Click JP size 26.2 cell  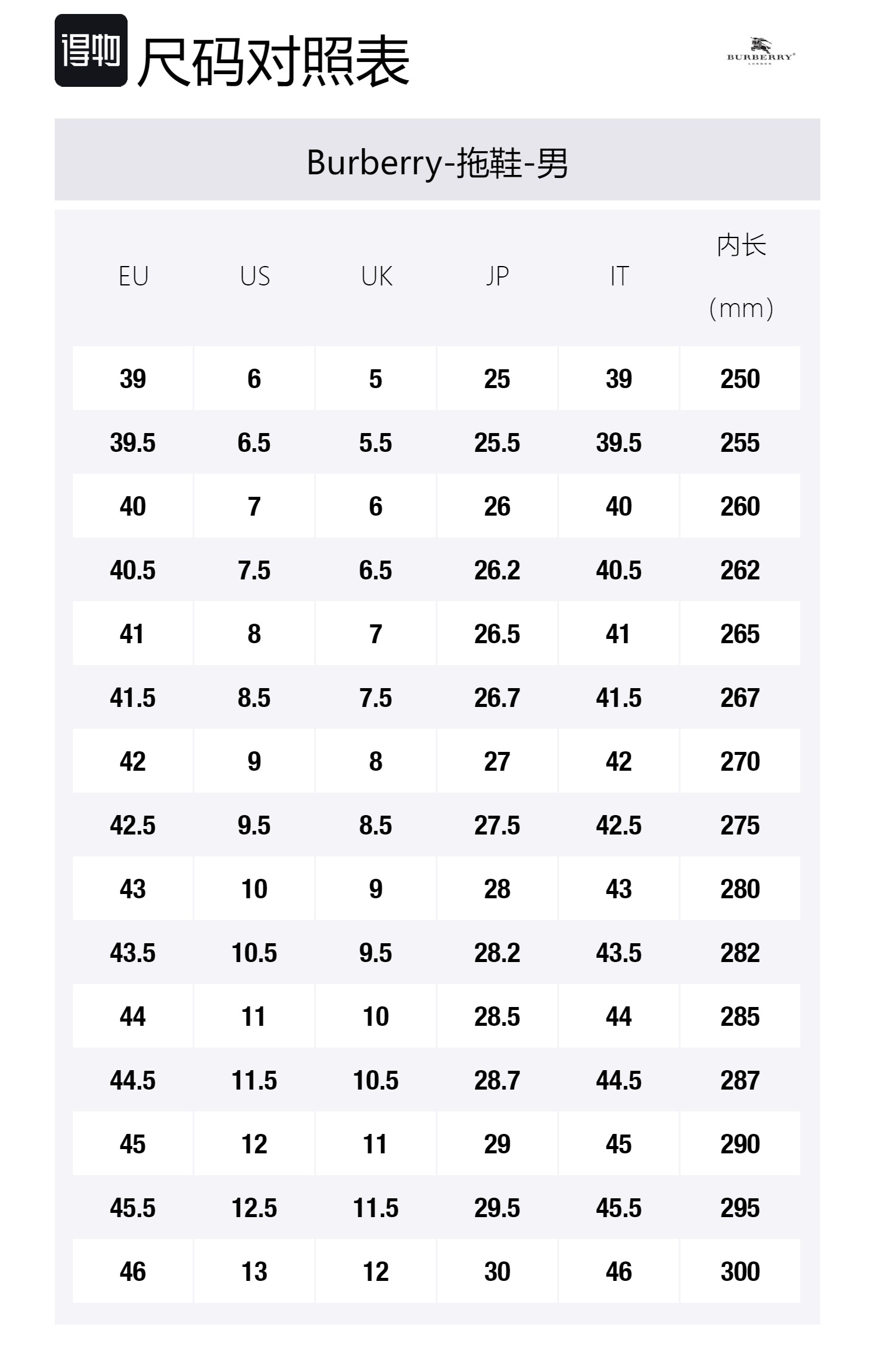pos(497,570)
